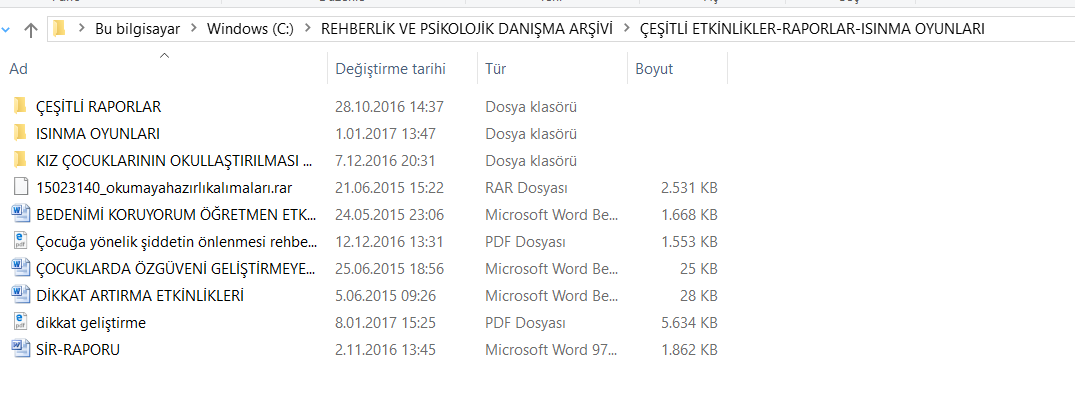Select the RAR file icon for 15023140_okumayahazırlıkalımaları
This screenshot has height=415, width=1075.
pyautogui.click(x=21, y=187)
